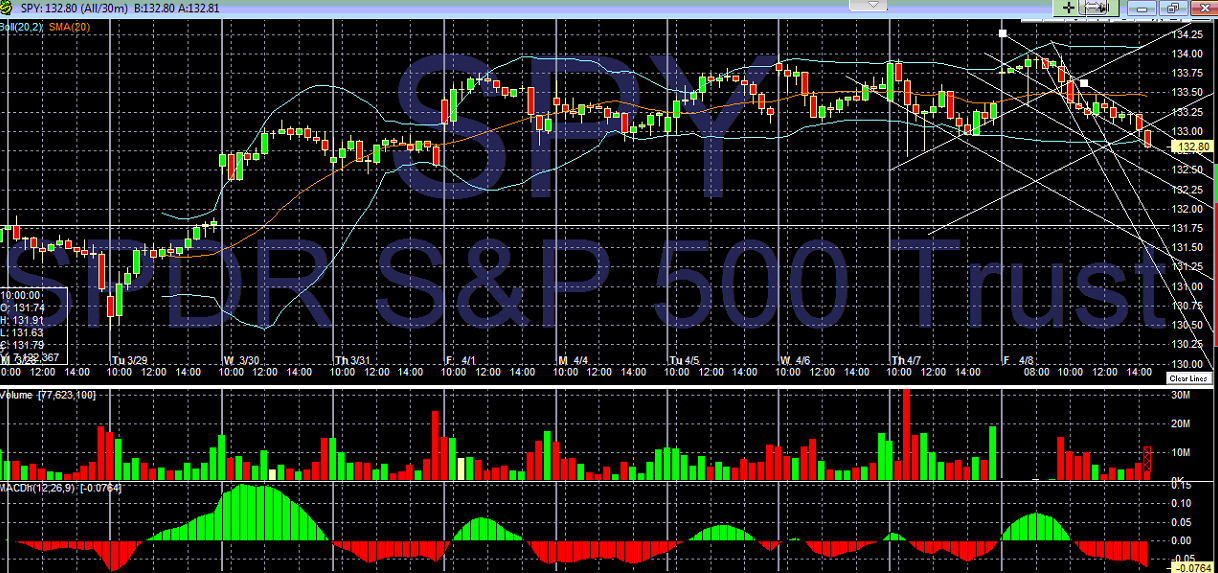Image resolution: width=1218 pixels, height=573 pixels.
Task: Click the 133.00 price axis label
Action: click(x=1188, y=131)
